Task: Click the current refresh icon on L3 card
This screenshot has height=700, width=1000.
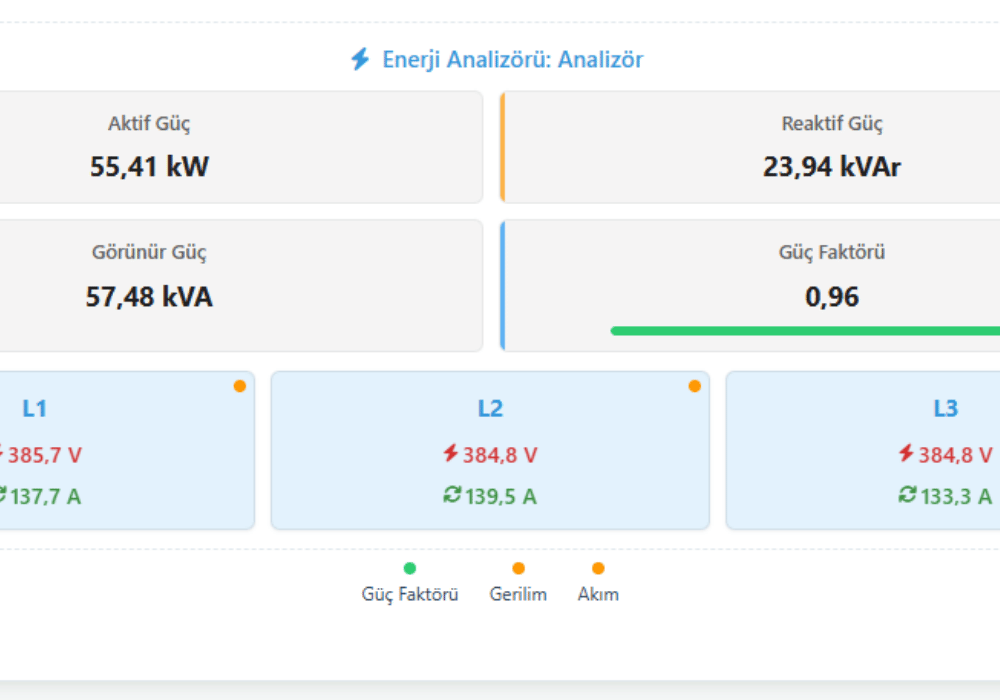Action: [905, 495]
